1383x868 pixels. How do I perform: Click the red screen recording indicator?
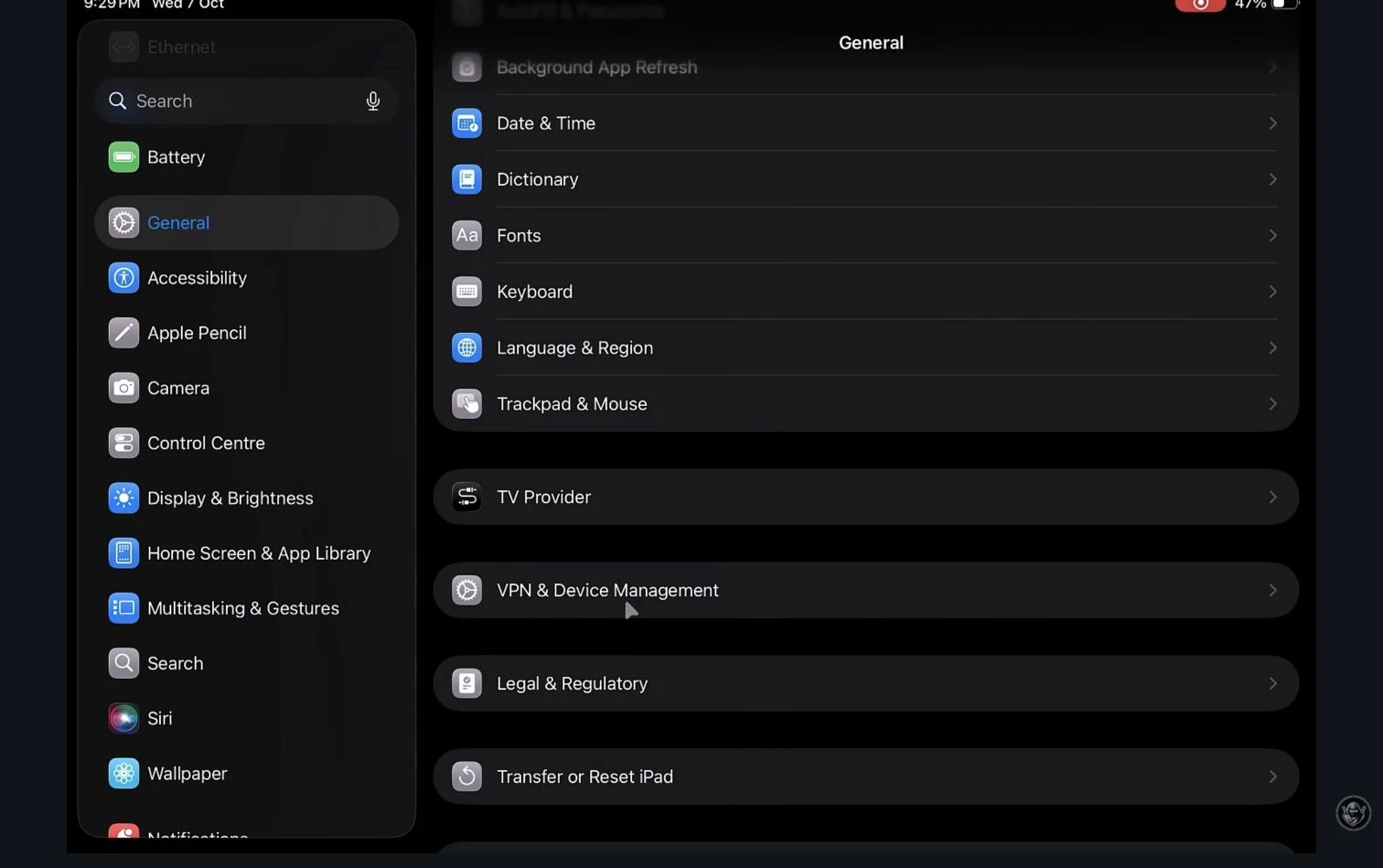click(1200, 5)
